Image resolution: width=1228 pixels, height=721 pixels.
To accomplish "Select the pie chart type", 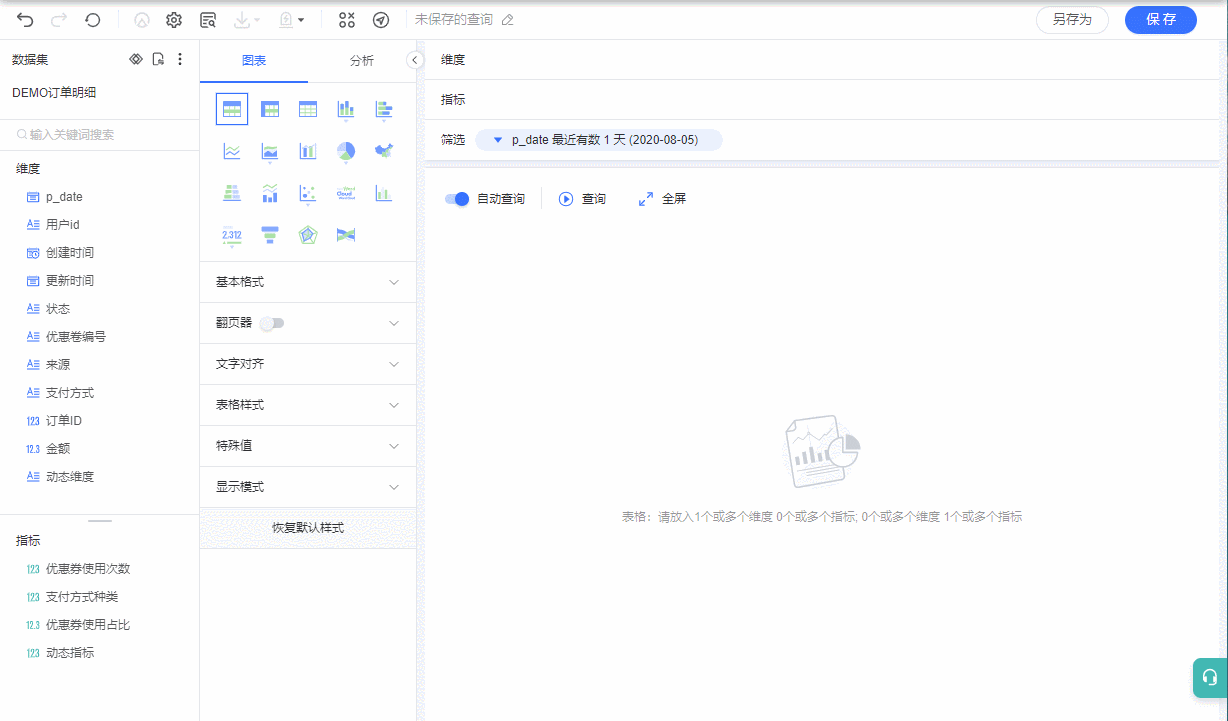I will pos(345,151).
